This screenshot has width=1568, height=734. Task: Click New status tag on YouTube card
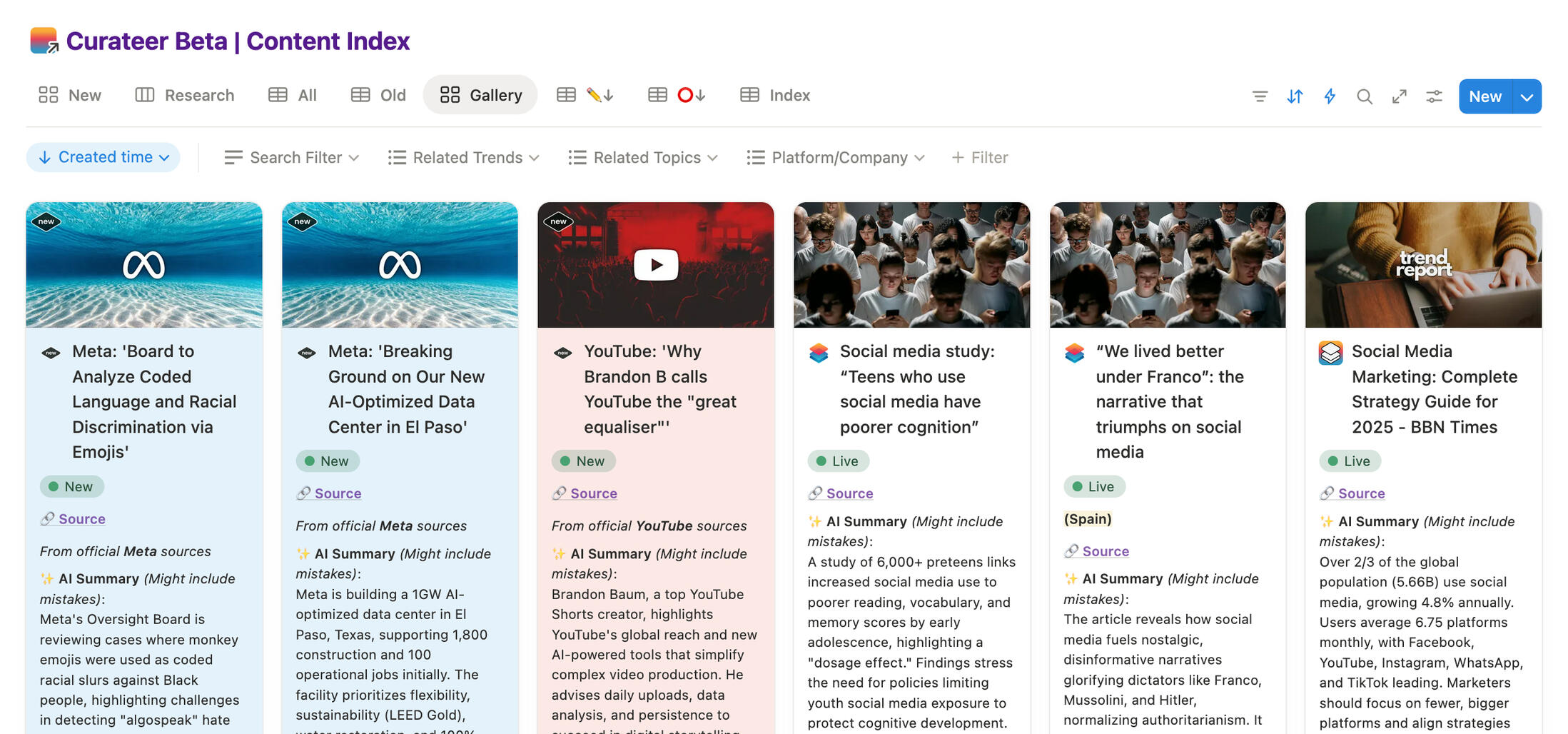click(584, 461)
